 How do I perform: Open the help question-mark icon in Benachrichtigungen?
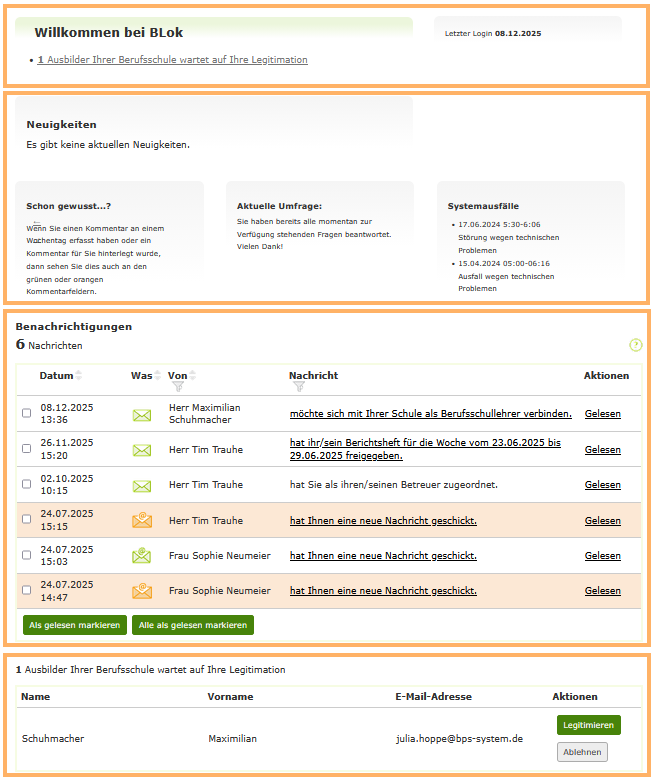click(635, 345)
